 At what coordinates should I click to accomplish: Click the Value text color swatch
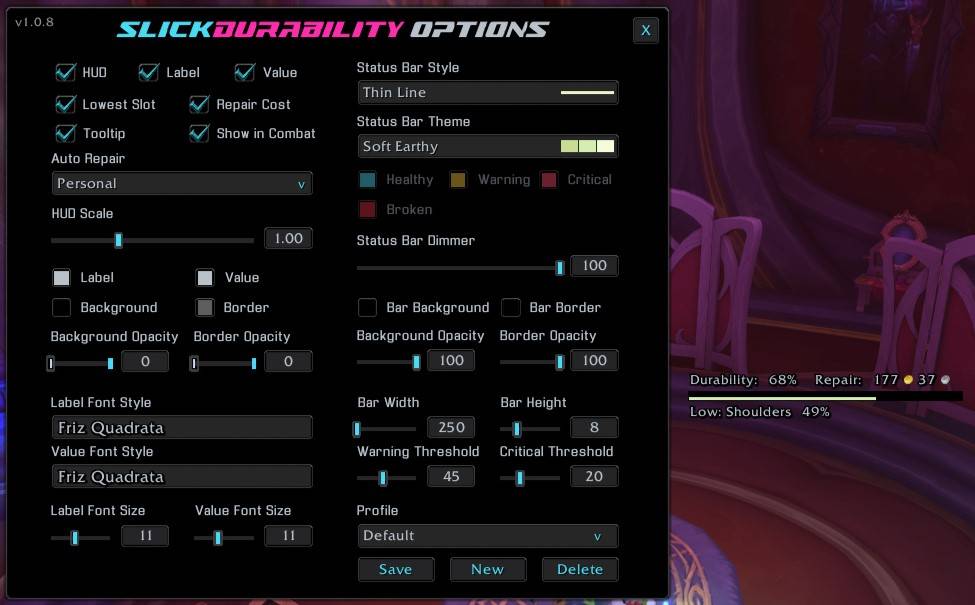pyautogui.click(x=205, y=277)
